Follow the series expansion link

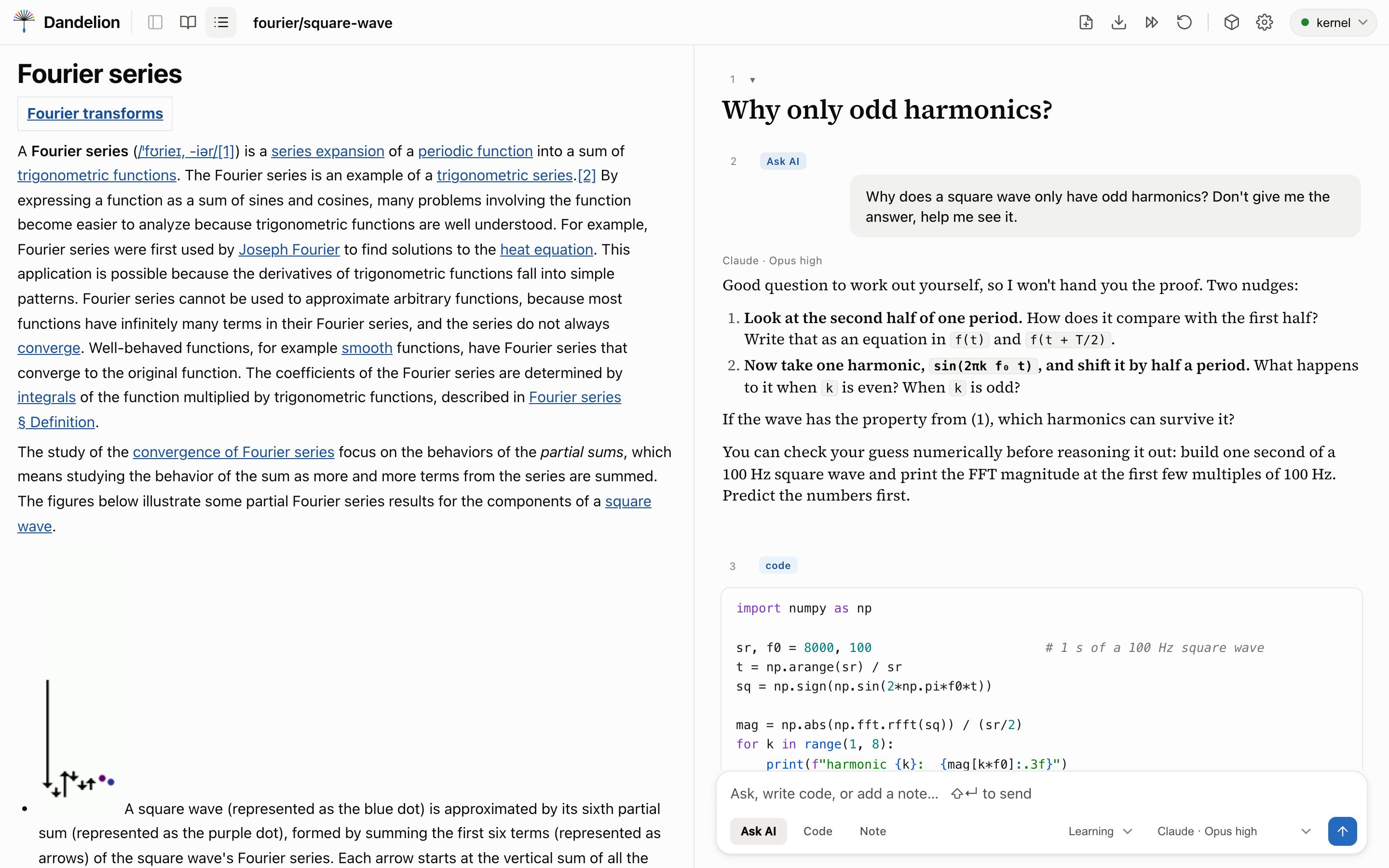(328, 151)
